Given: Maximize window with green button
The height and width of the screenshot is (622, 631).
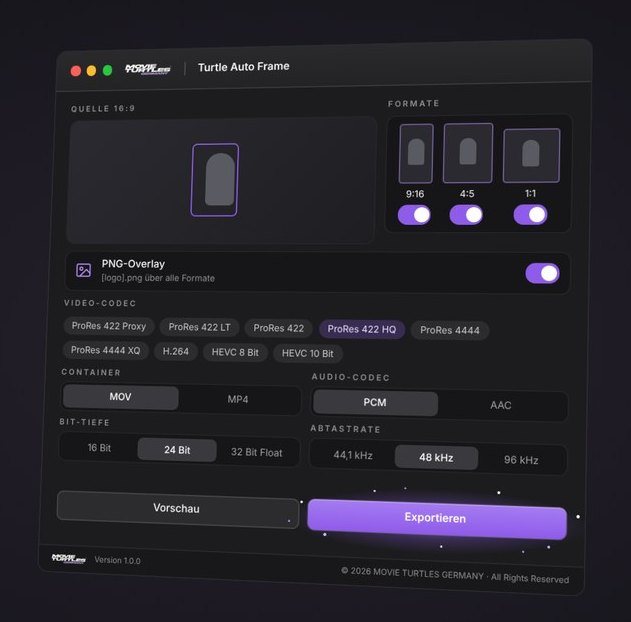Looking at the screenshot, I should click(x=107, y=70).
